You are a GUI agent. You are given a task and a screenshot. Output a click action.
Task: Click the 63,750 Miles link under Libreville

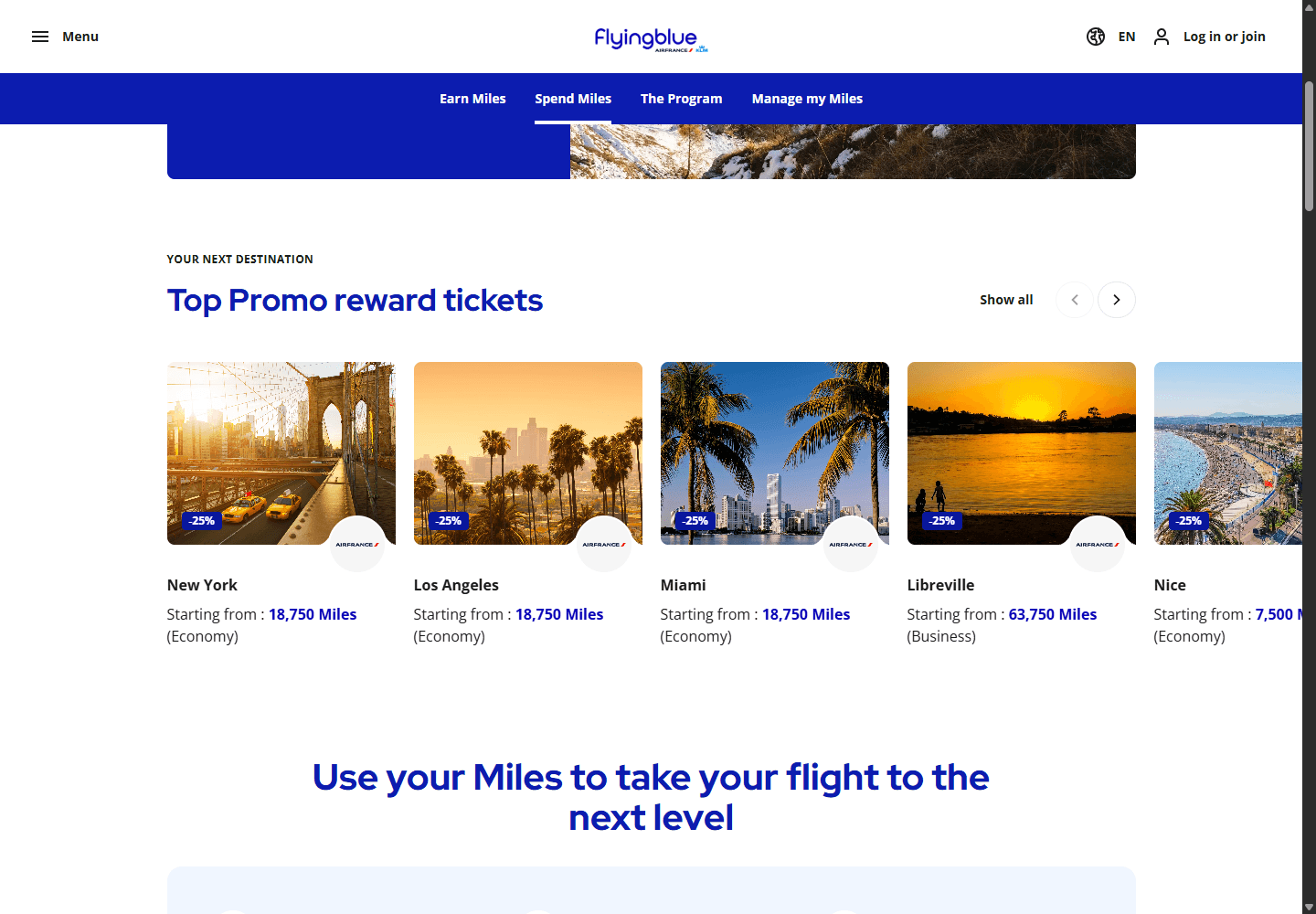point(1052,614)
